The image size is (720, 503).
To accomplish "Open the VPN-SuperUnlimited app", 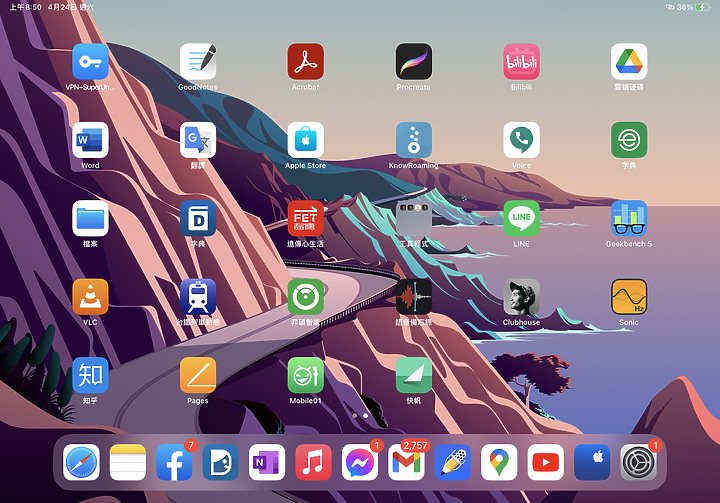I will (90, 62).
